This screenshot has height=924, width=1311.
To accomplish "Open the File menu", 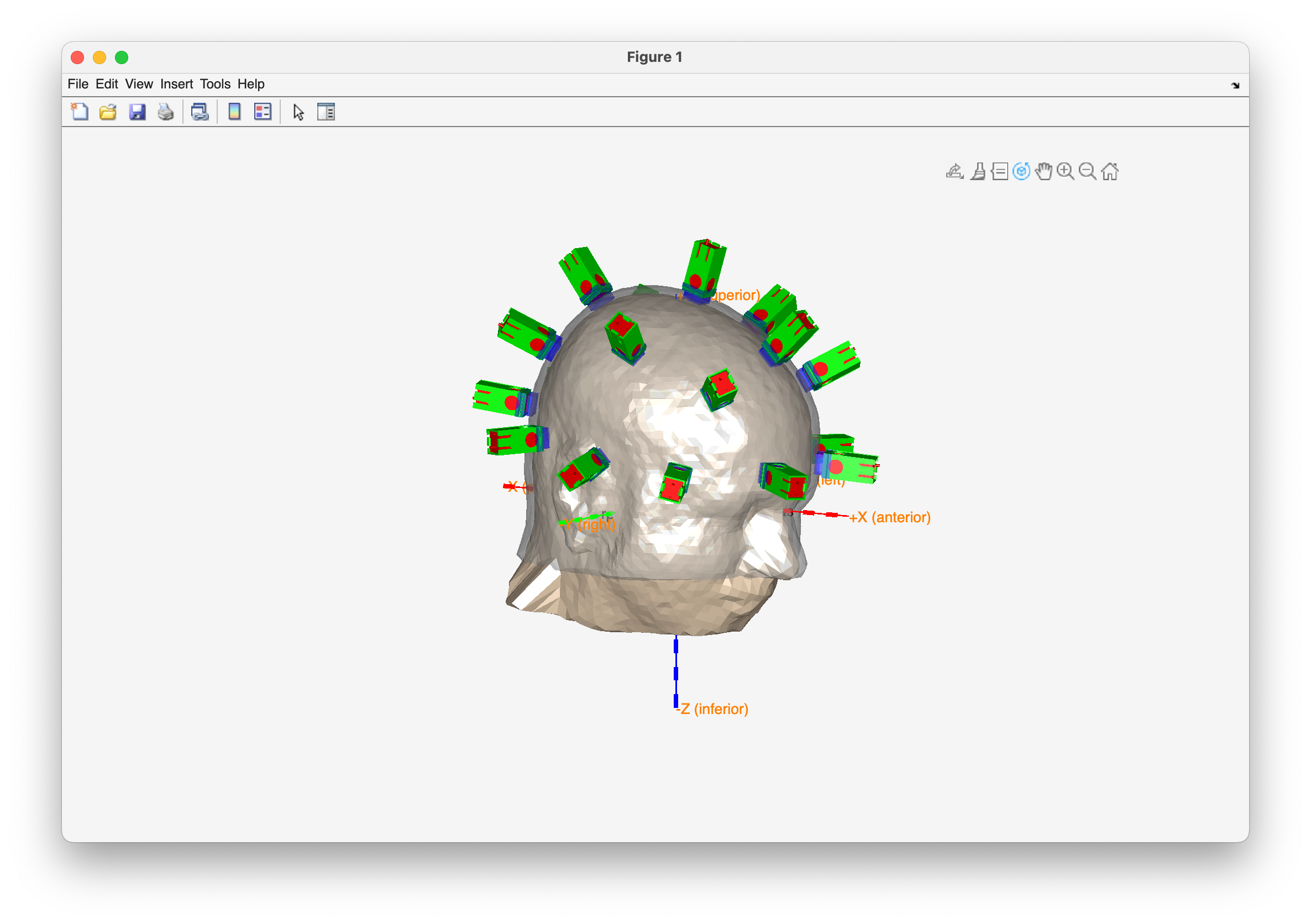I will (x=78, y=84).
